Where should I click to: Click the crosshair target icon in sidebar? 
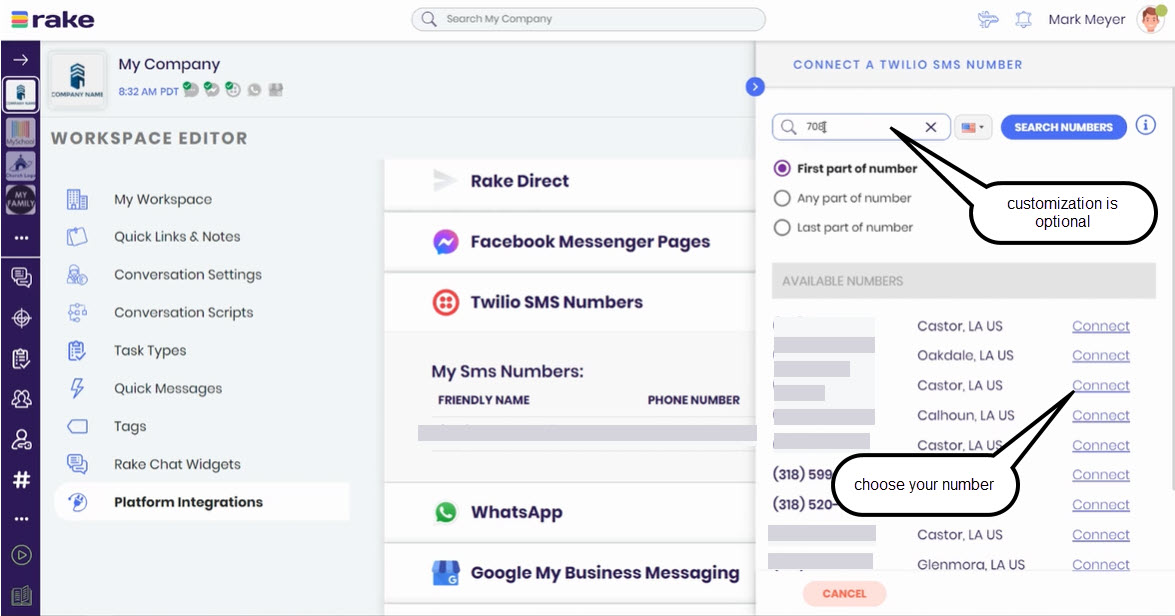[x=21, y=318]
